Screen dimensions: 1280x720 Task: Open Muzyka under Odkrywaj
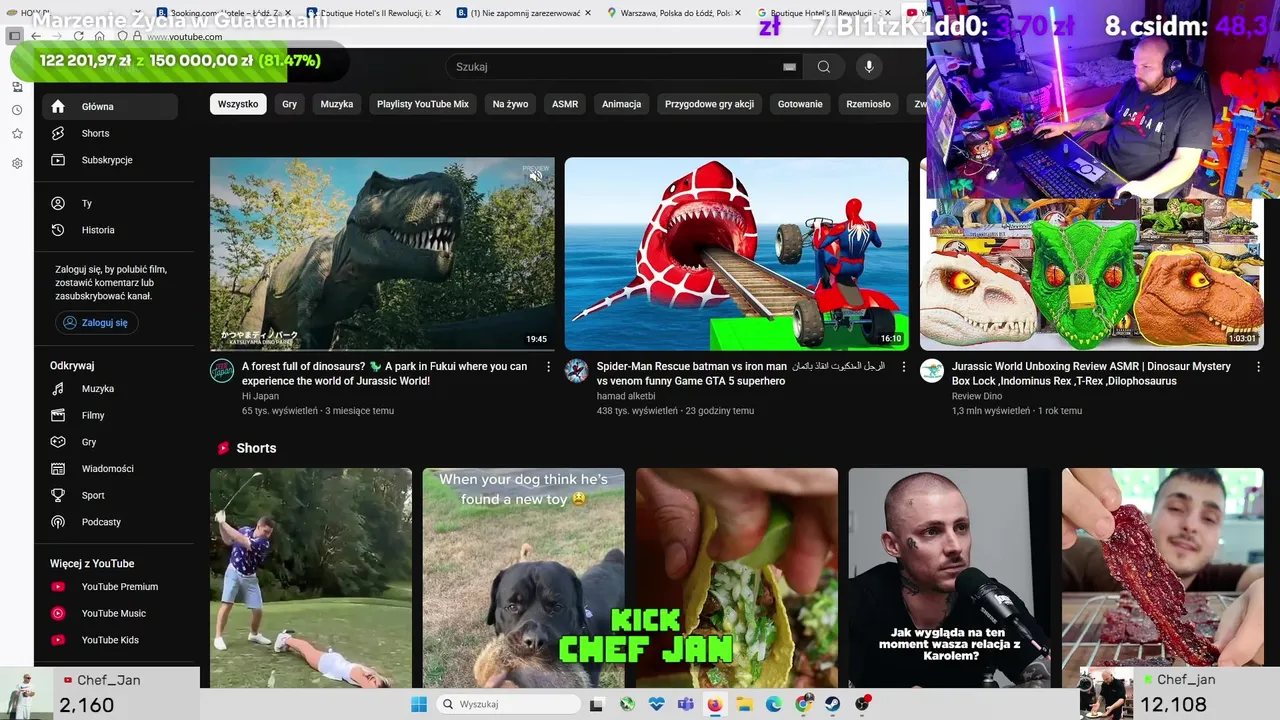[x=110, y=389]
